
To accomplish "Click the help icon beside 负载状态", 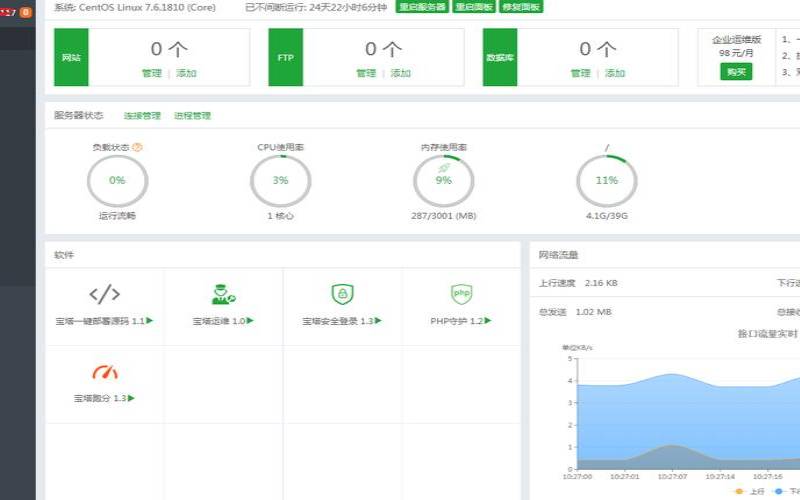I will pyautogui.click(x=137, y=147).
